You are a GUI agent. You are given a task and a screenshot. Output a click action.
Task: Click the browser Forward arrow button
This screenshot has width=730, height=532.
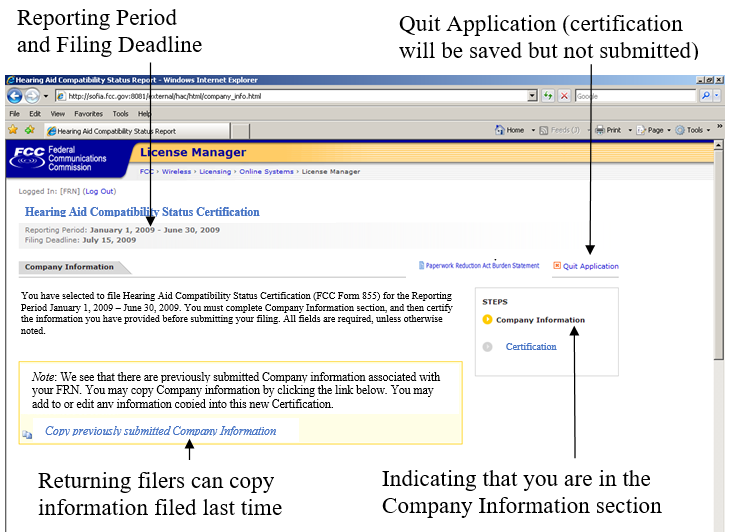32,96
